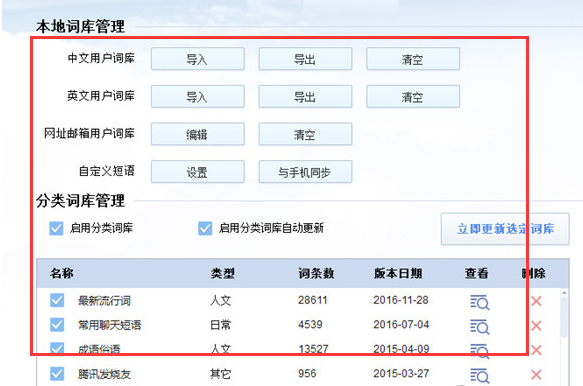The height and width of the screenshot is (386, 583).
Task: Select the 腾讯发烧友 name text
Action: tap(104, 374)
